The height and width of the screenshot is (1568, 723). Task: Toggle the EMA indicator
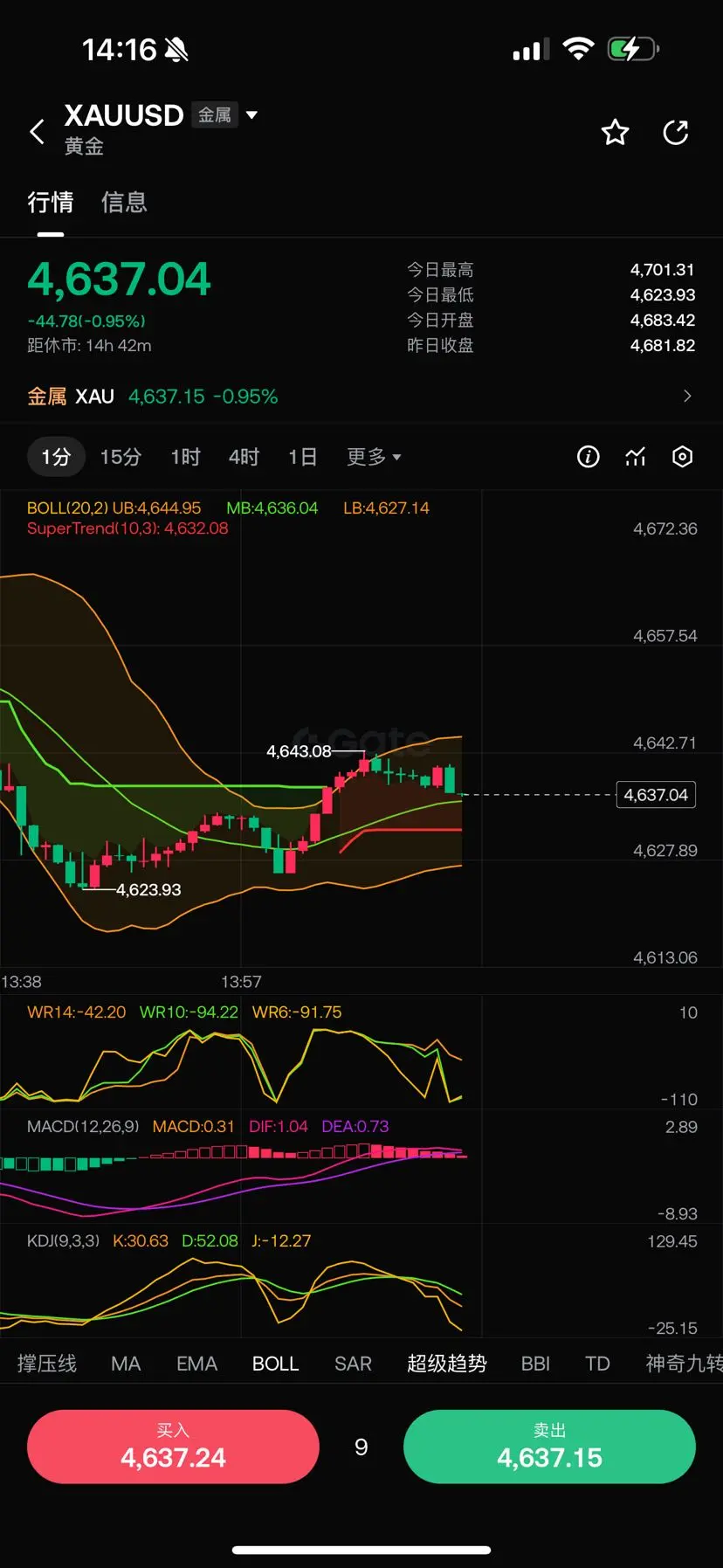coord(196,1364)
